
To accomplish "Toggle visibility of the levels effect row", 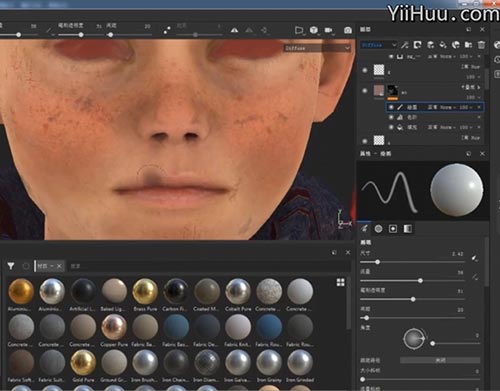I will click(391, 117).
